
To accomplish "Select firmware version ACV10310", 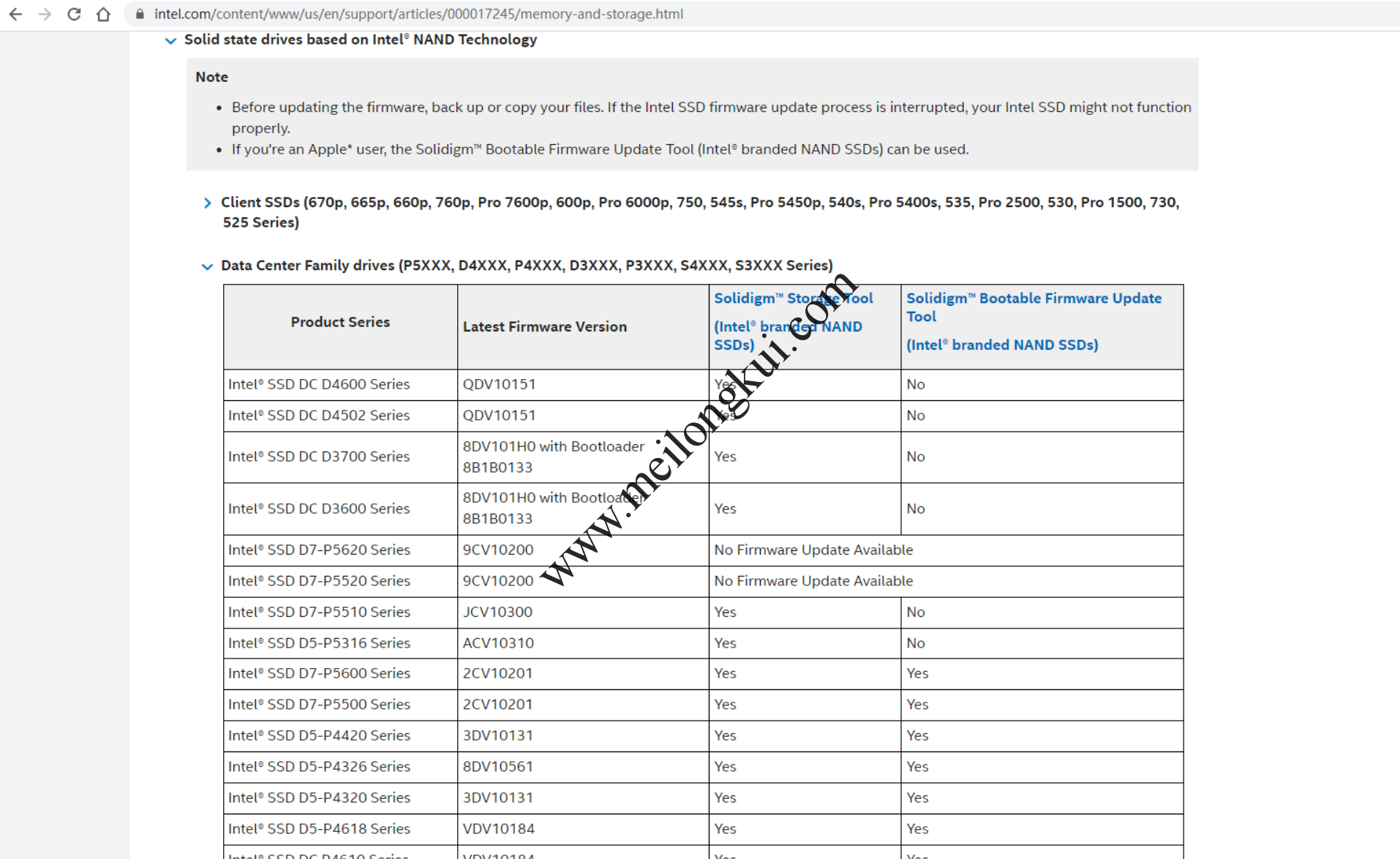I will coord(498,643).
